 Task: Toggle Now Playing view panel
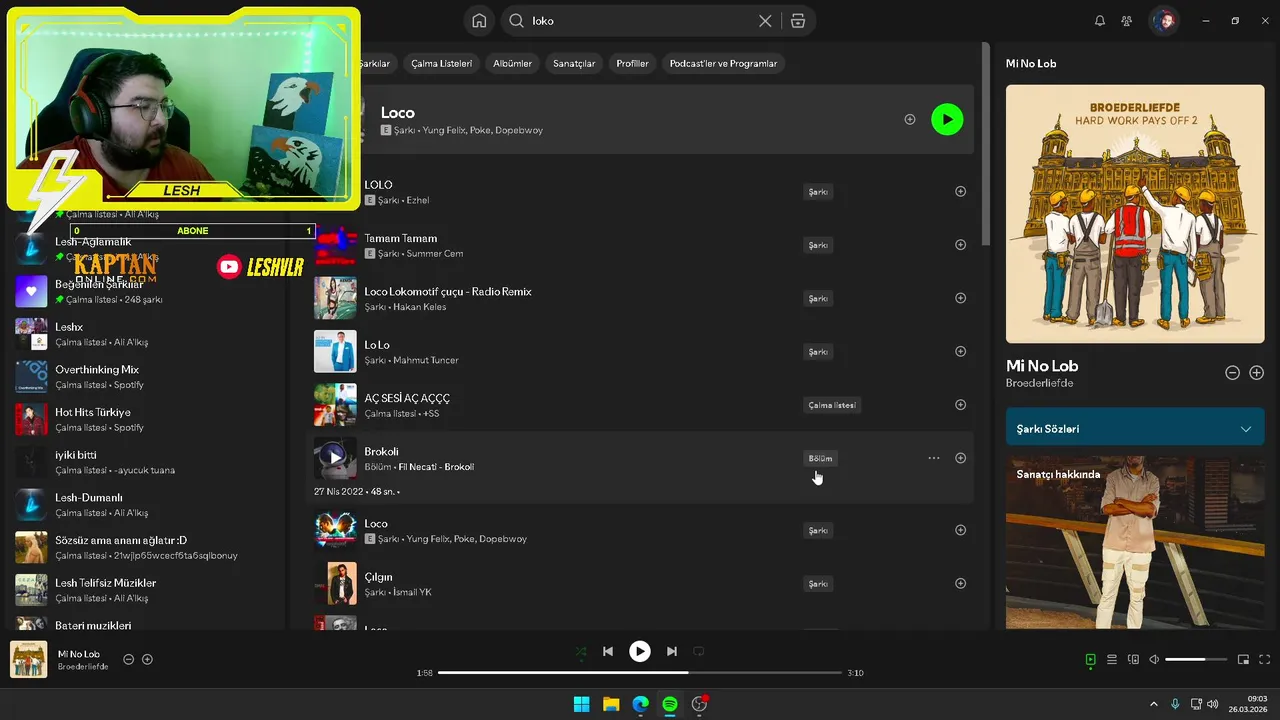[x=1091, y=660]
